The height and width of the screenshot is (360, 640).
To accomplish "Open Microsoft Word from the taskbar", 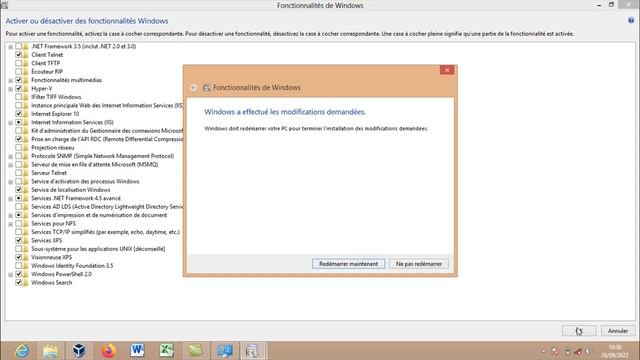I will click(137, 351).
